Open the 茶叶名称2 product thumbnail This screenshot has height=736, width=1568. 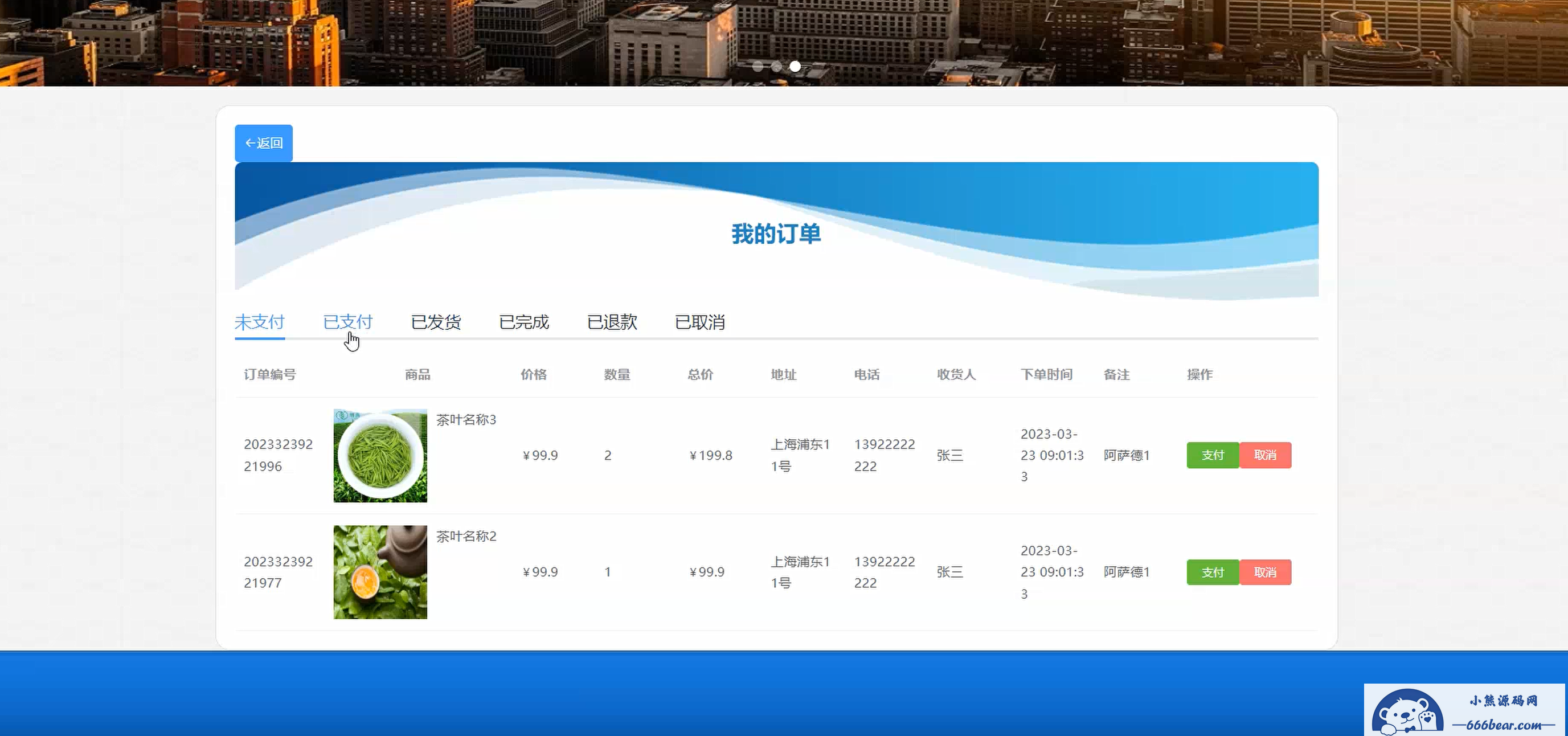coord(380,573)
